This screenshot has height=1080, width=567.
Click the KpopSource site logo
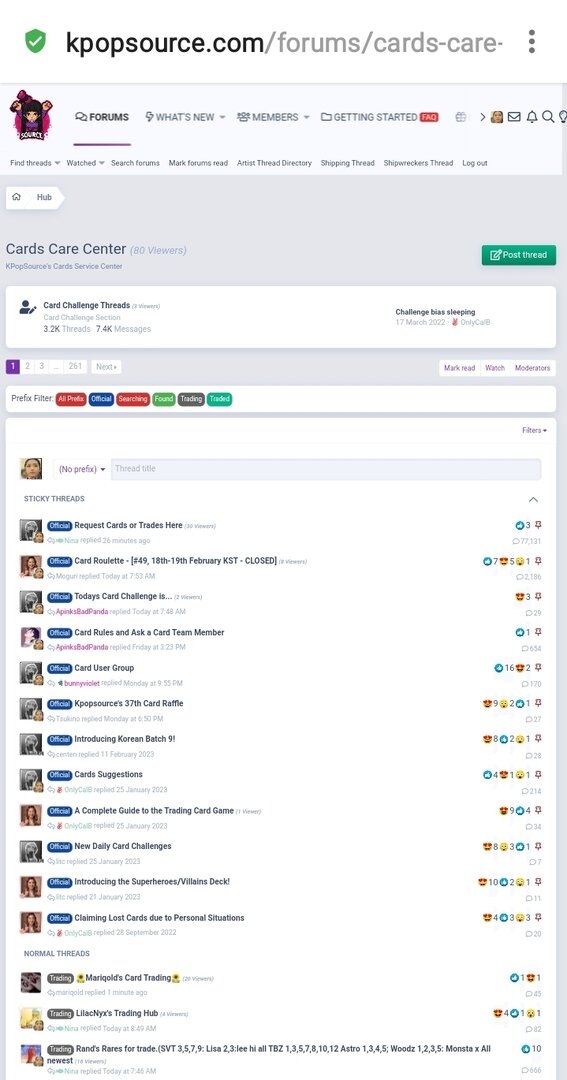pyautogui.click(x=31, y=115)
